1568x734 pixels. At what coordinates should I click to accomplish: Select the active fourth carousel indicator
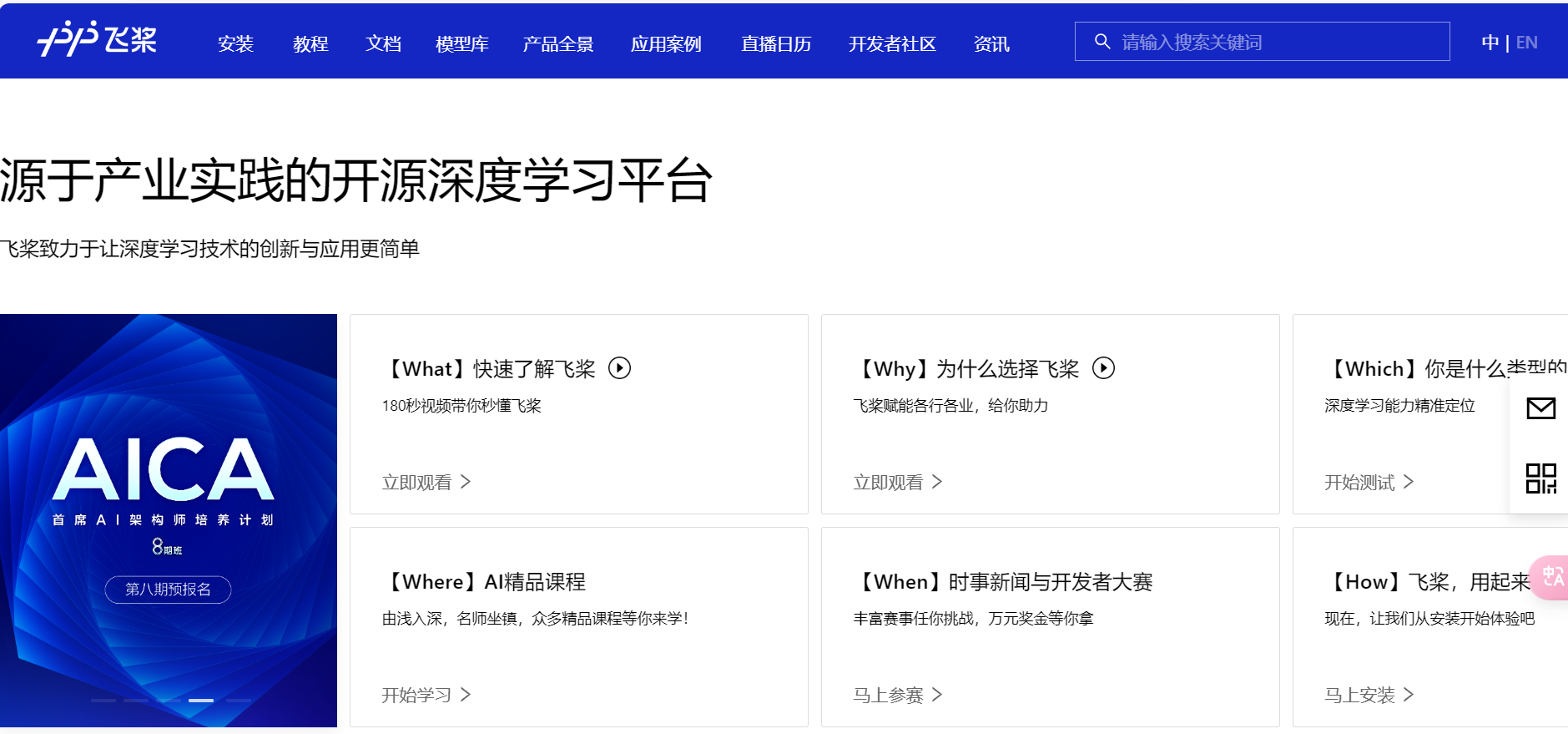pyautogui.click(x=201, y=701)
